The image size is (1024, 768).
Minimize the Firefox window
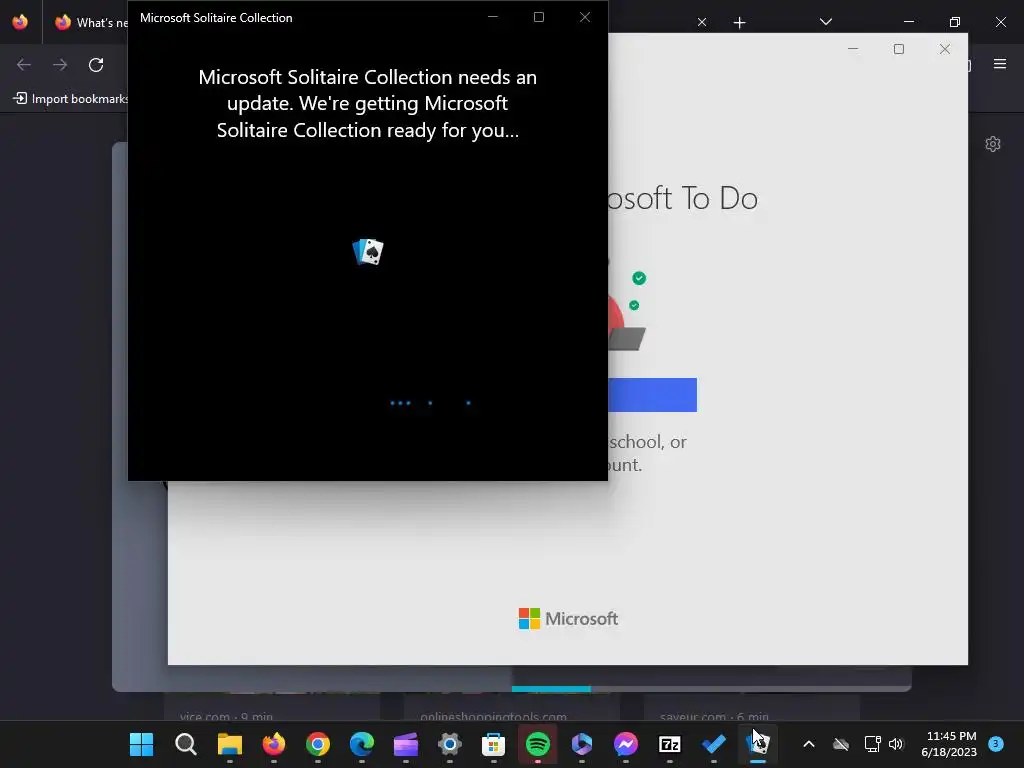coord(909,22)
